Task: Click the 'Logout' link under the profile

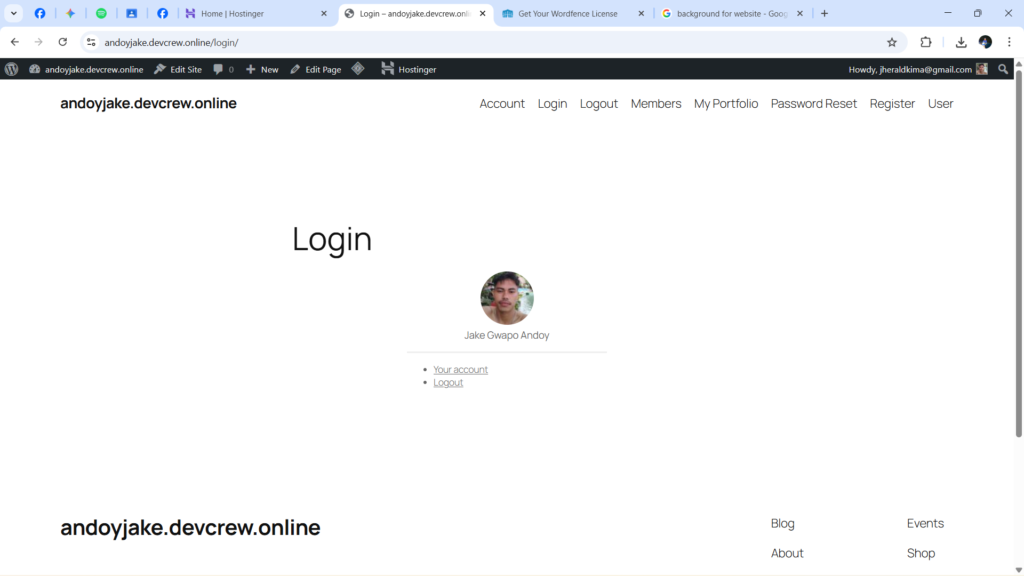Action: coord(448,383)
